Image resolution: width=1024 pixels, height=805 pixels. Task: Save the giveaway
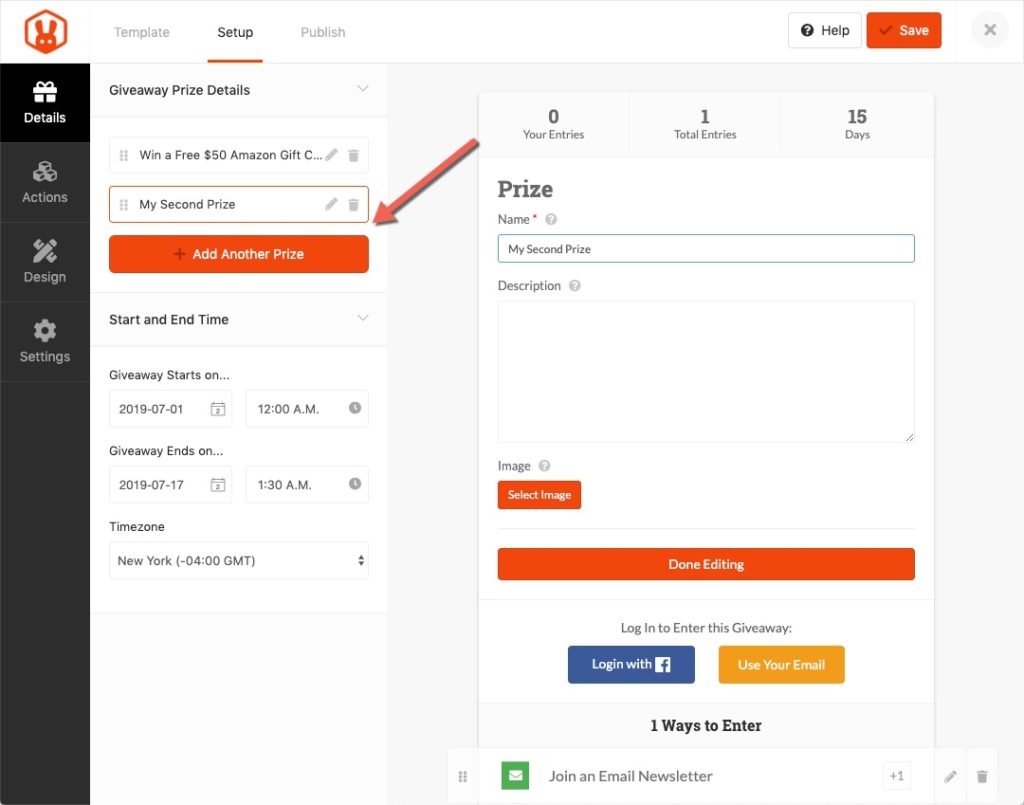coord(904,30)
